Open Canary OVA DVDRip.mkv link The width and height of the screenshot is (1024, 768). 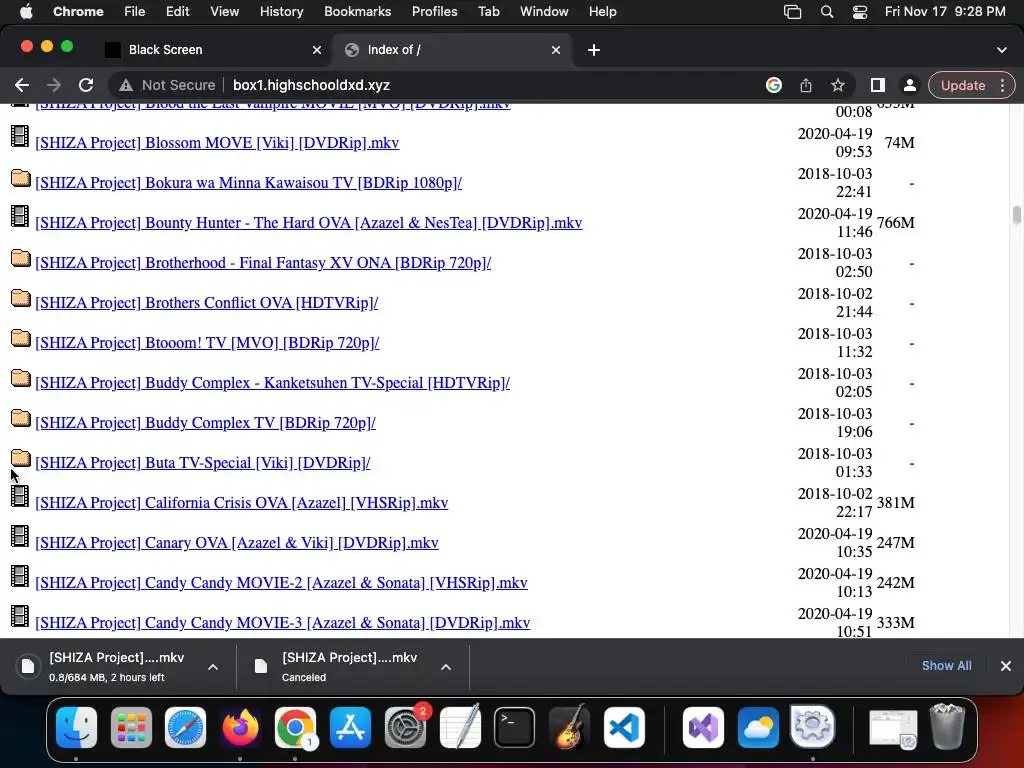pyautogui.click(x=236, y=543)
